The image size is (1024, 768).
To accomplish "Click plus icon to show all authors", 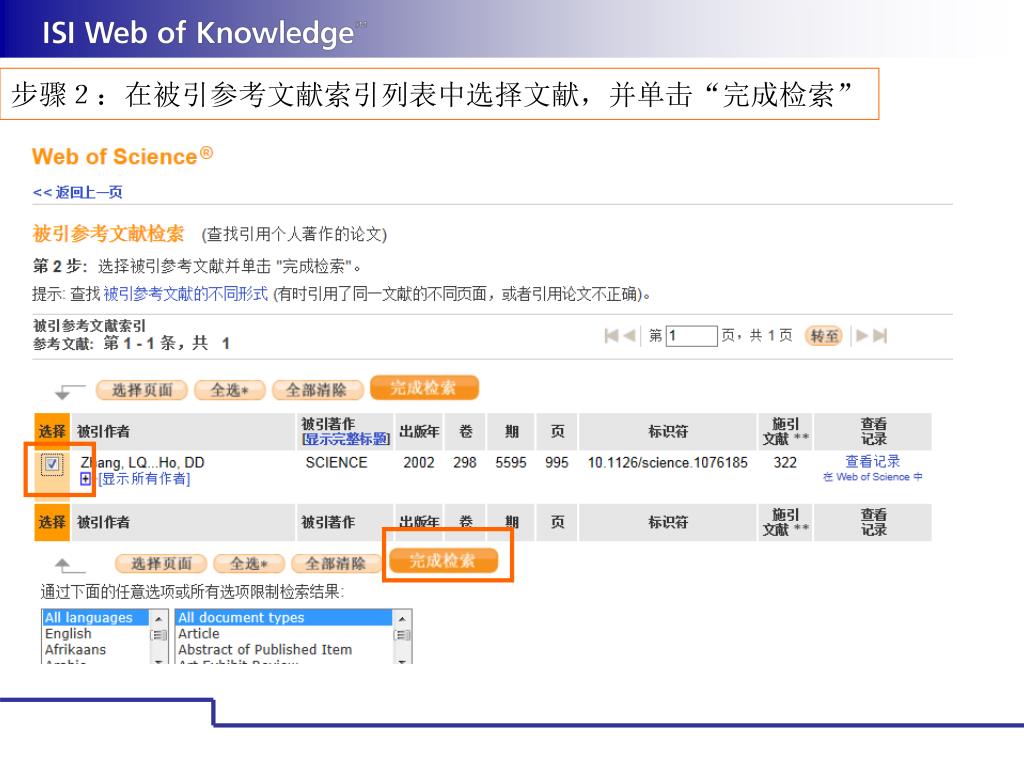I will click(x=86, y=479).
